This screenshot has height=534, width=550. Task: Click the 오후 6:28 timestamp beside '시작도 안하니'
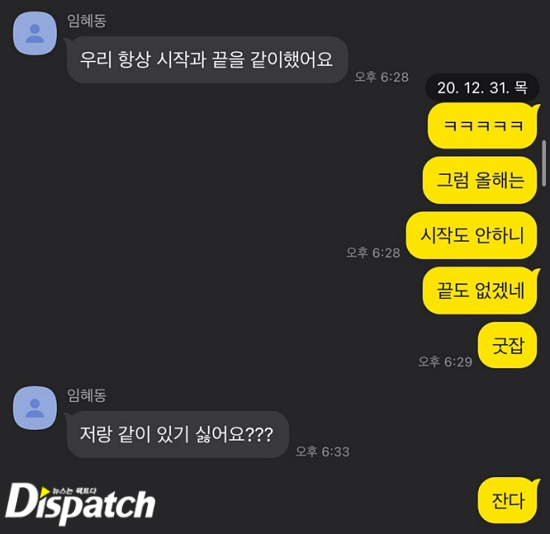pos(373,252)
